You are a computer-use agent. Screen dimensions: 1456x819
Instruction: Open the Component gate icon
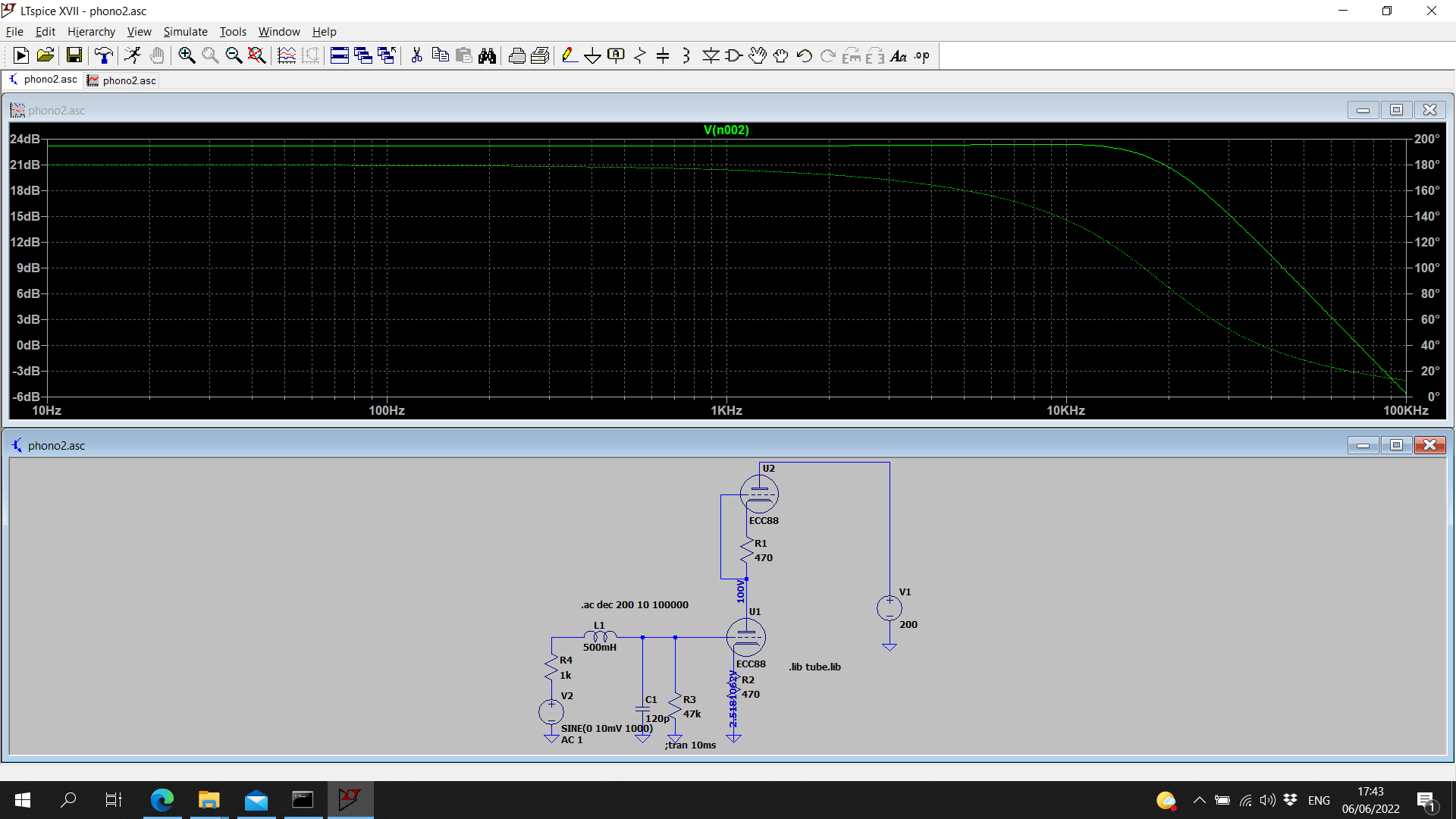click(734, 55)
